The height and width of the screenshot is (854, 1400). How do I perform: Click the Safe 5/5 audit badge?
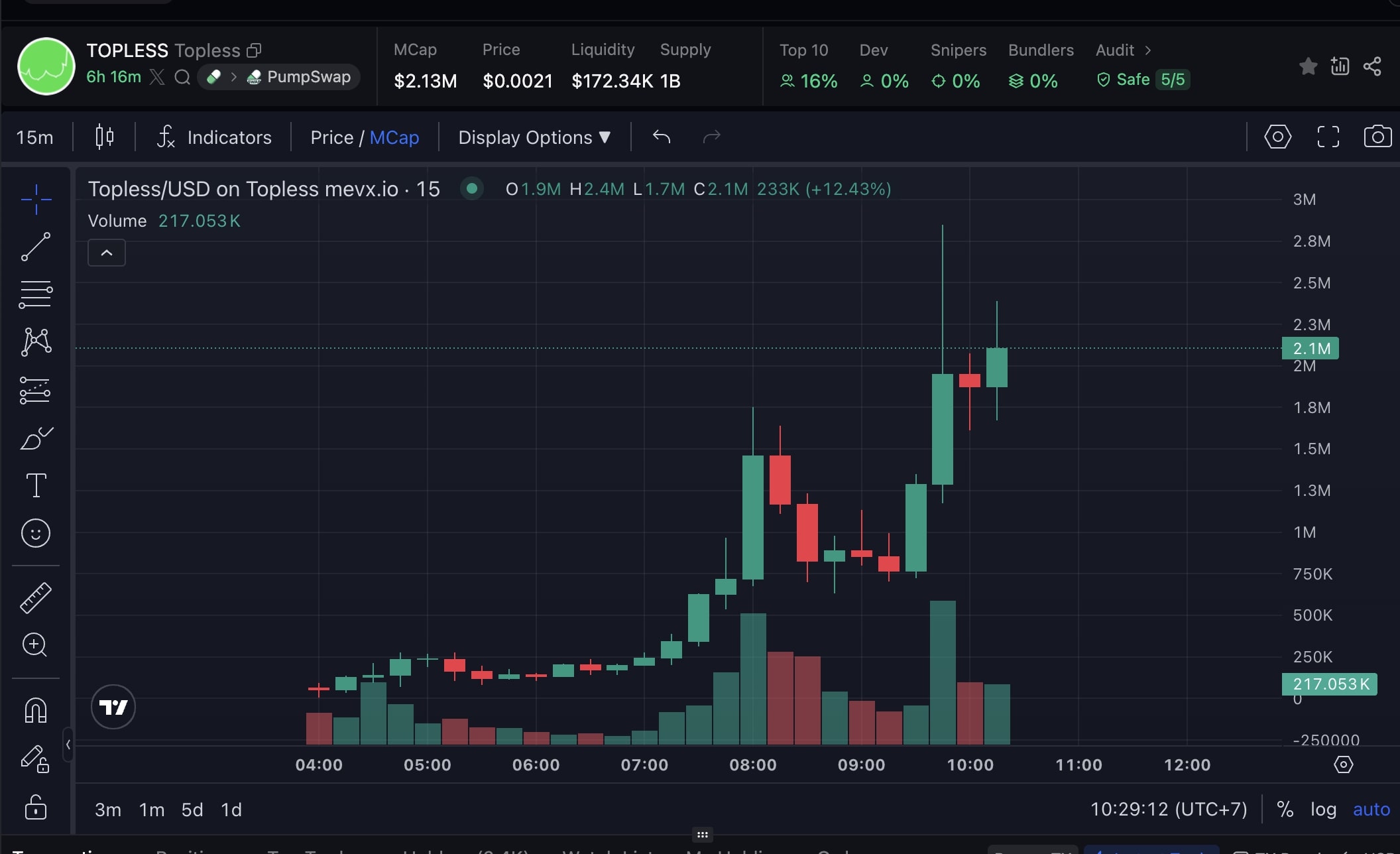coord(1143,80)
